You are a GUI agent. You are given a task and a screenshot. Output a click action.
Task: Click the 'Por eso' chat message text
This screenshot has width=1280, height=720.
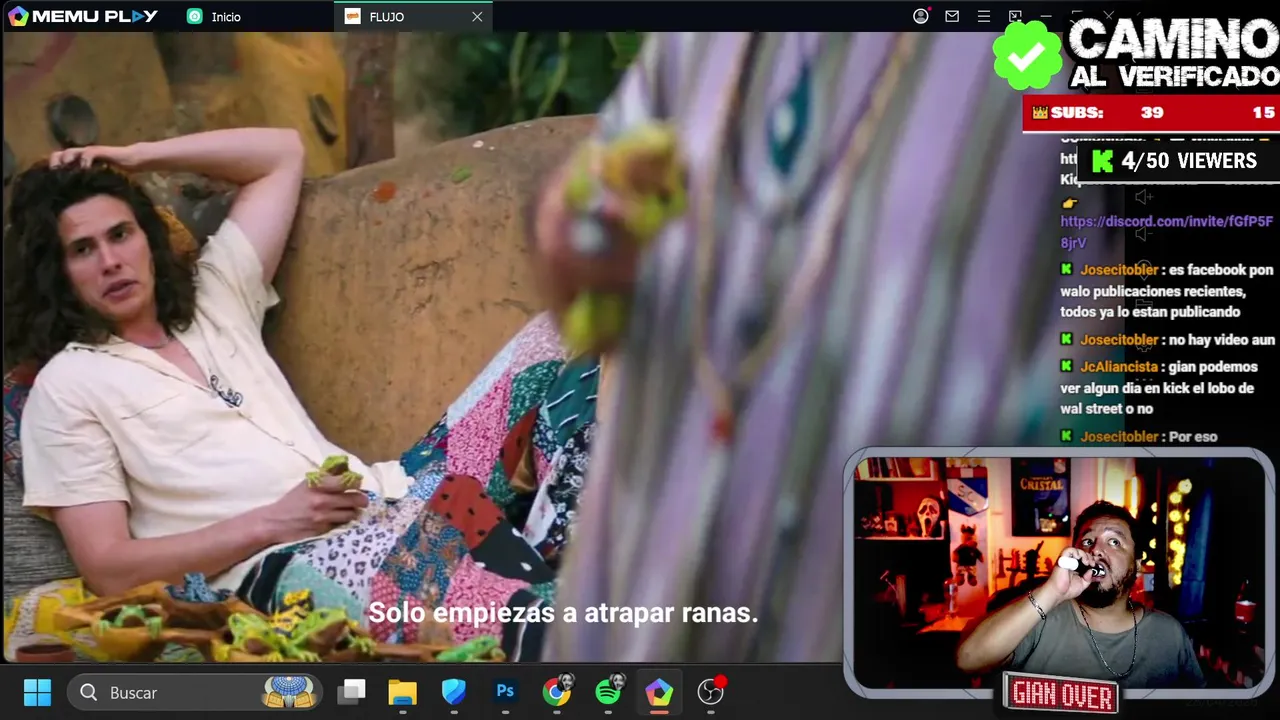1192,437
